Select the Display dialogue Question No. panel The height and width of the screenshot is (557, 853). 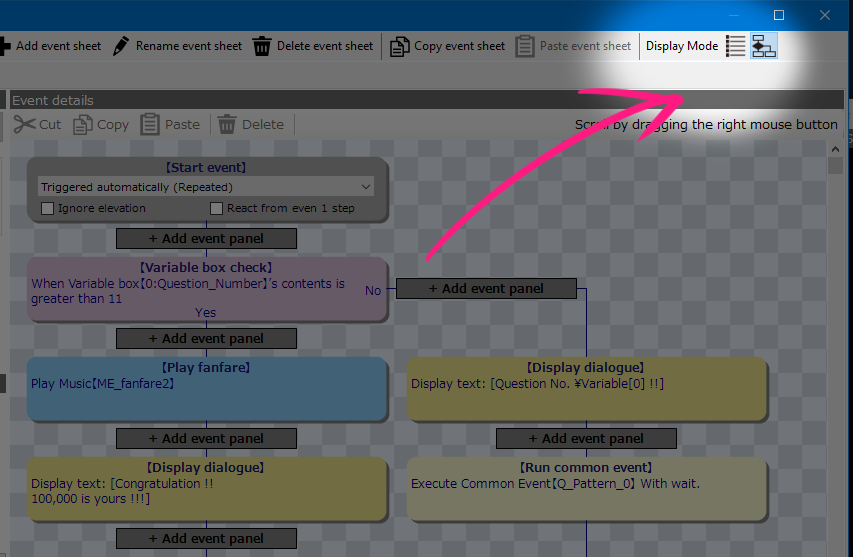point(587,389)
